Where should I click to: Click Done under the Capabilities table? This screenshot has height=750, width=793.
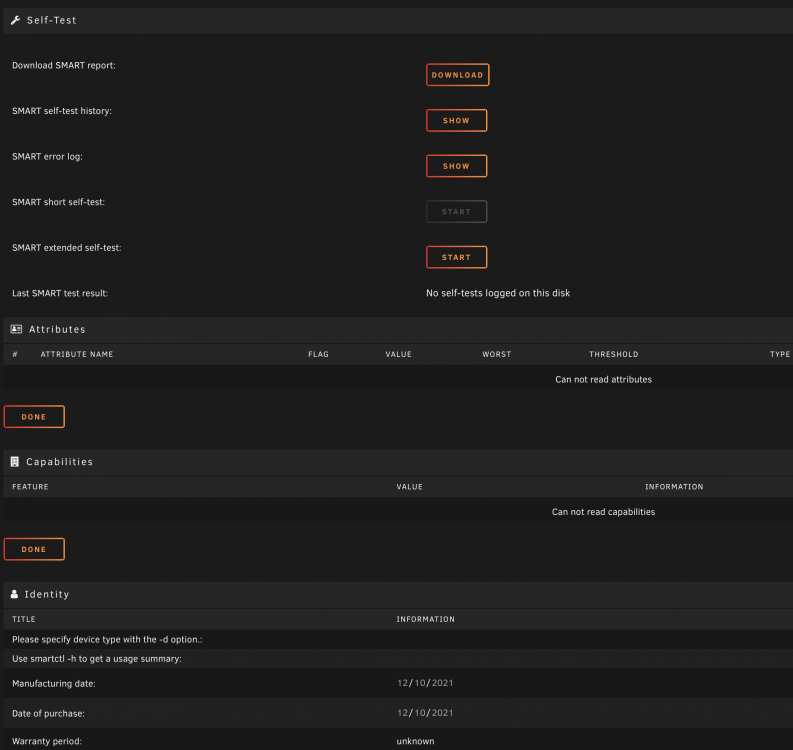(x=34, y=549)
